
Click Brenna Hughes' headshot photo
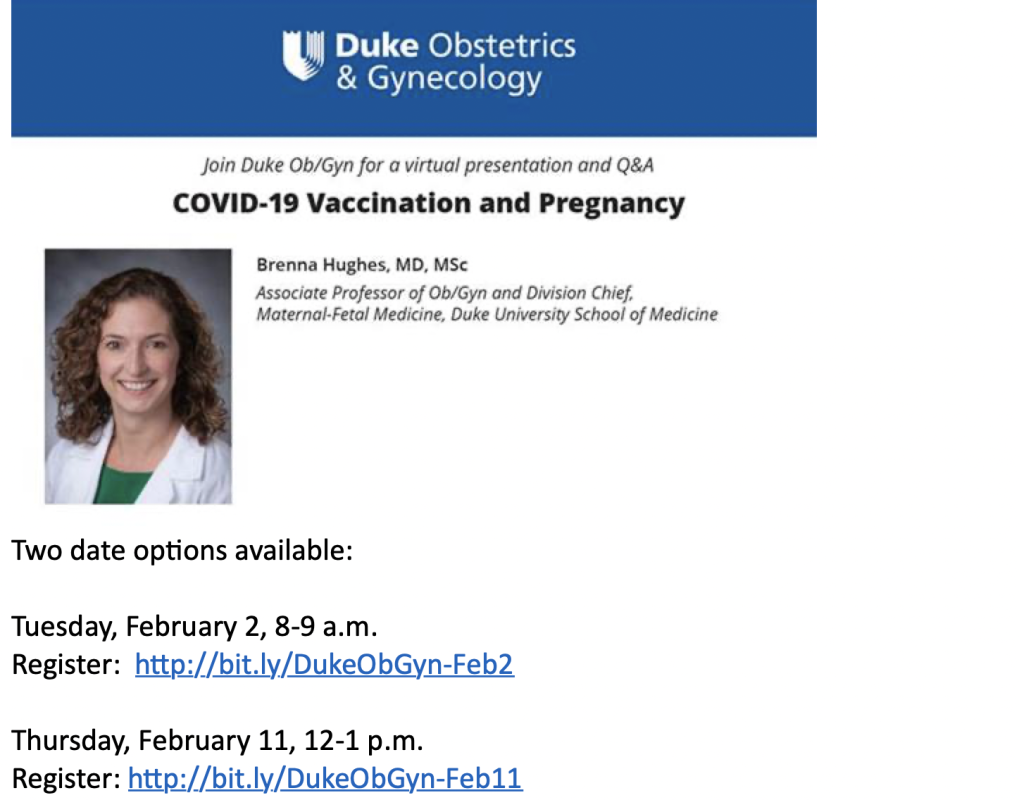[138, 376]
